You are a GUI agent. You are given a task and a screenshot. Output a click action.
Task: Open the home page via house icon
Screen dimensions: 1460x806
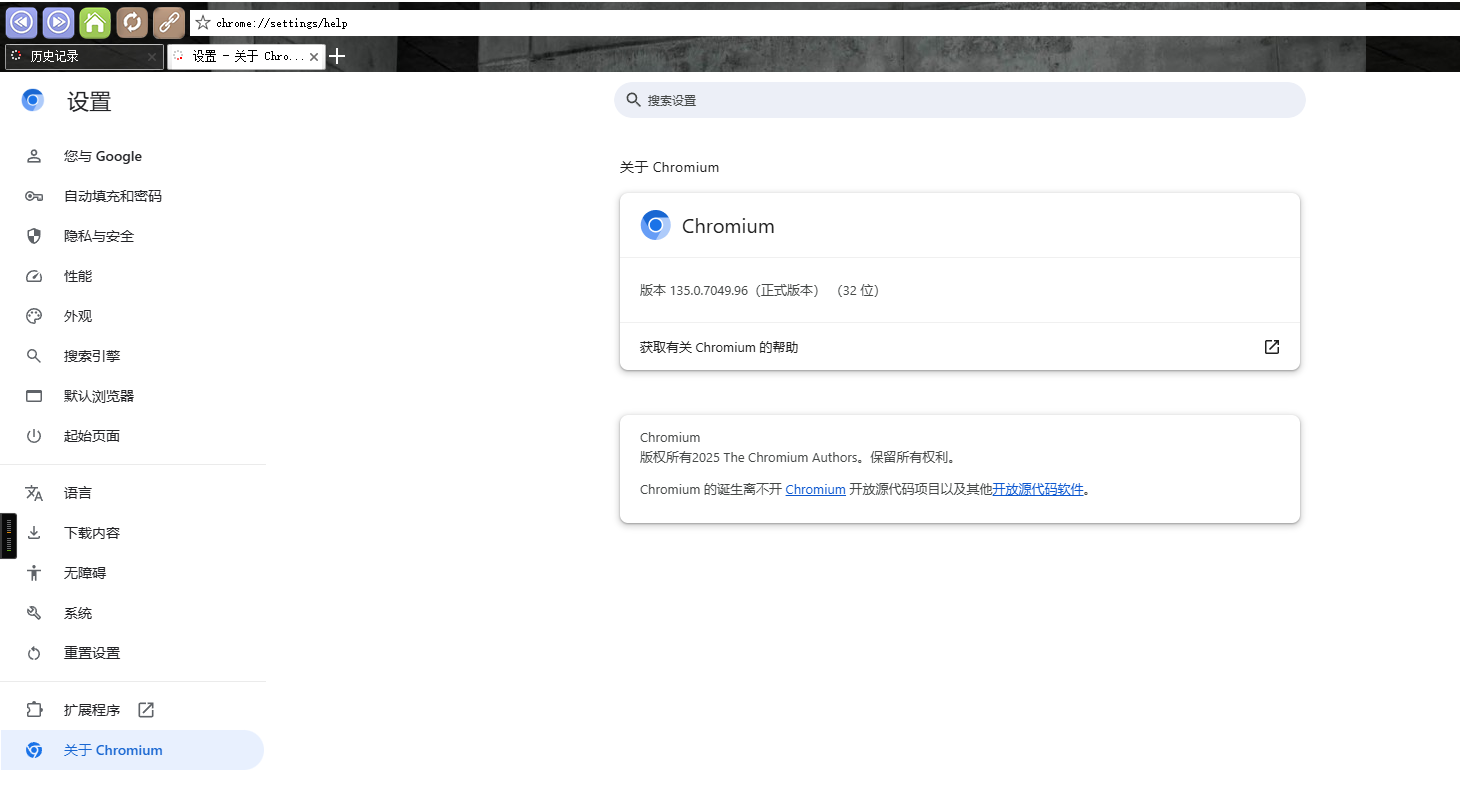coord(95,22)
